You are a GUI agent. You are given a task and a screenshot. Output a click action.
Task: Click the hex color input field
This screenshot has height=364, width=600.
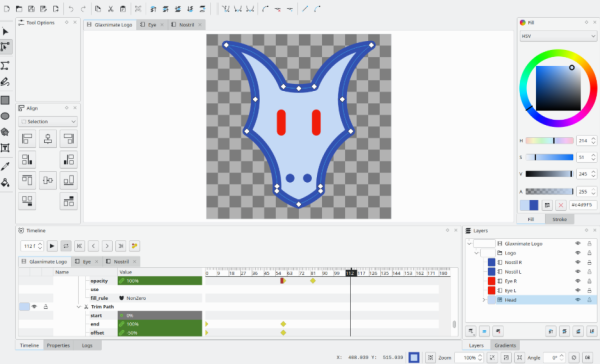point(583,205)
